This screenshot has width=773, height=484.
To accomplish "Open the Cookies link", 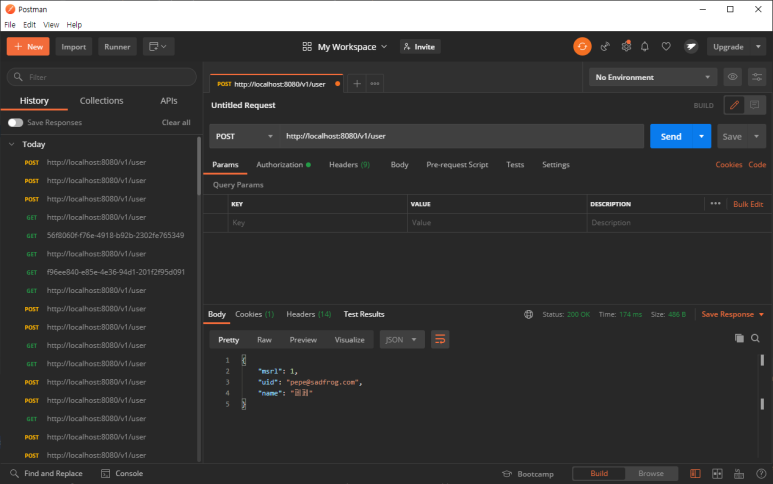I will click(x=729, y=165).
